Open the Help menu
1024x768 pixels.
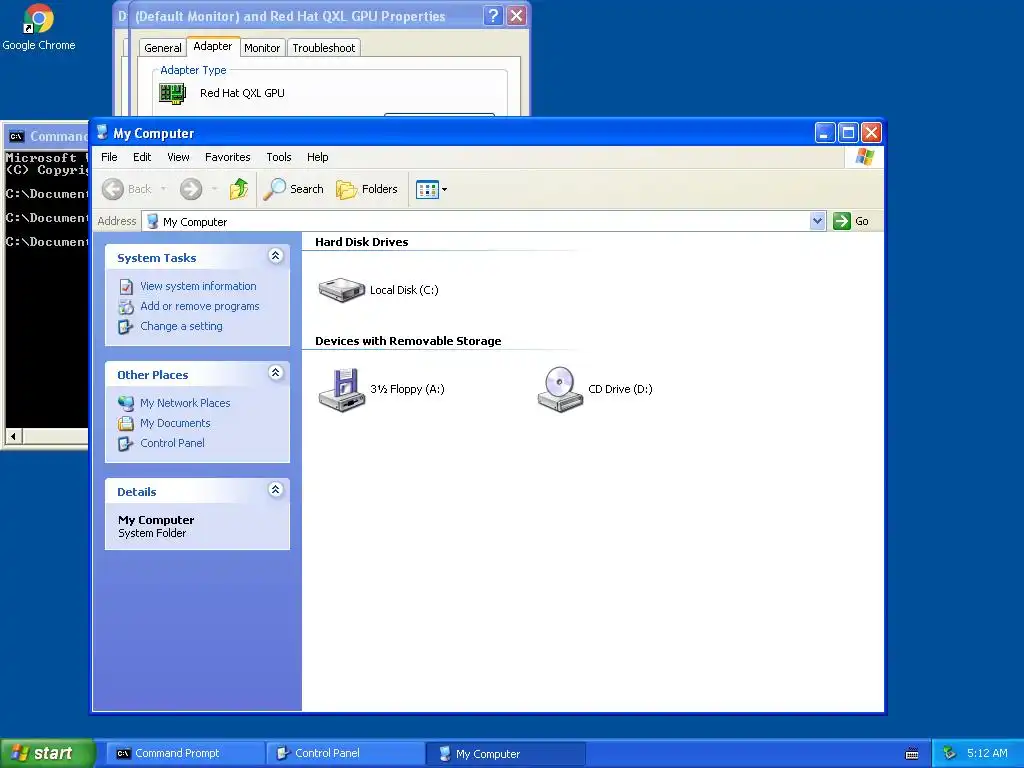click(x=317, y=157)
